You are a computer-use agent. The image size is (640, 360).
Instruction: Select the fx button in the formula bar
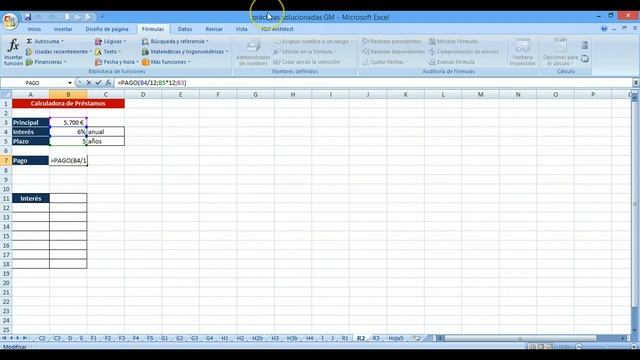(x=108, y=83)
